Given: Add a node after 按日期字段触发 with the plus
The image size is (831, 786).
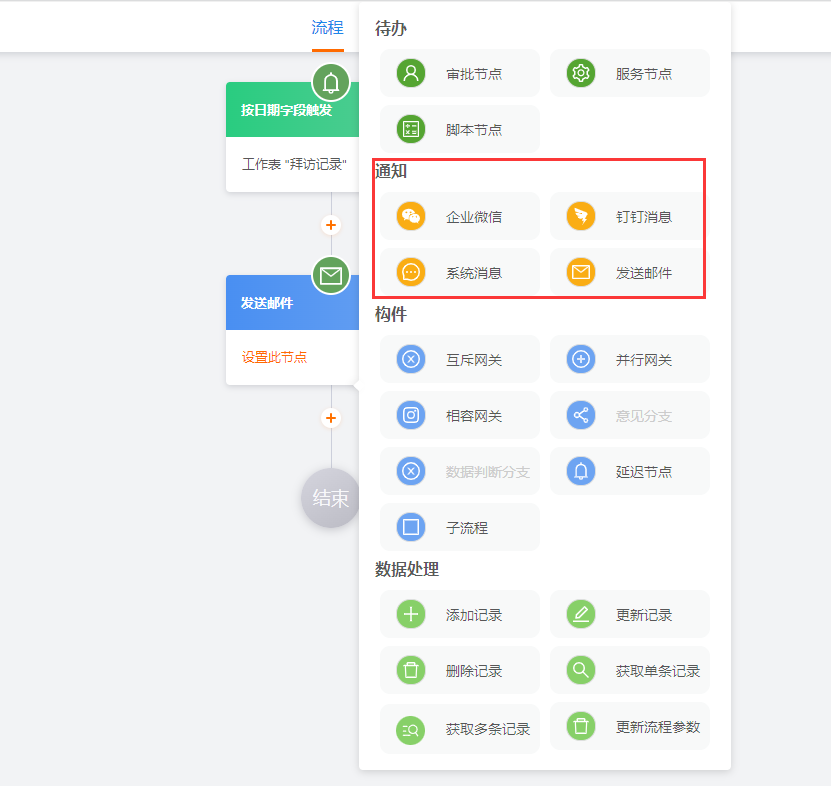Looking at the screenshot, I should point(331,225).
